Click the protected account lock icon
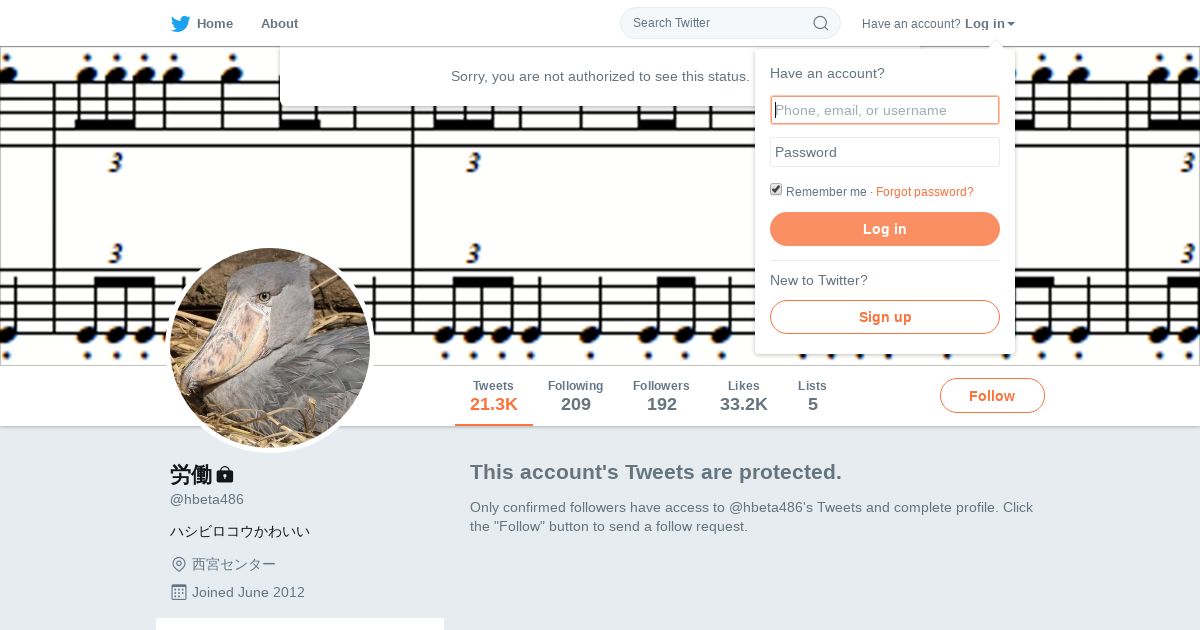 tap(225, 475)
